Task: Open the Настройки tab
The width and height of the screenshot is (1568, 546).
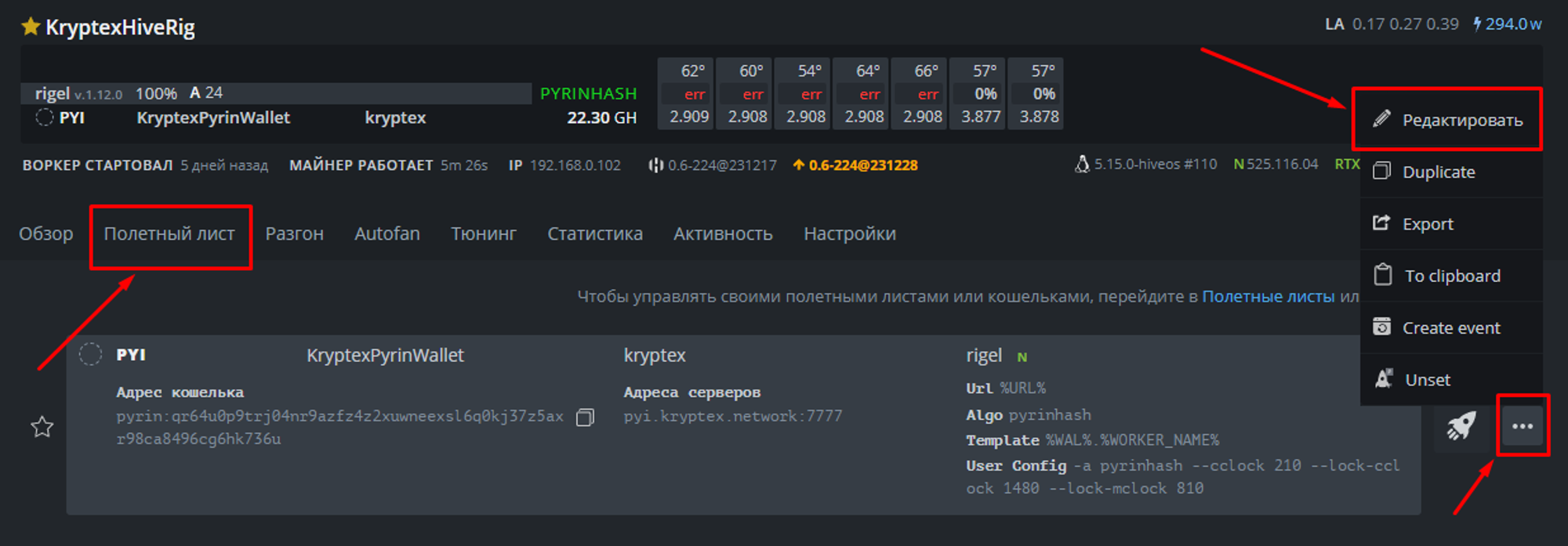Action: (850, 233)
